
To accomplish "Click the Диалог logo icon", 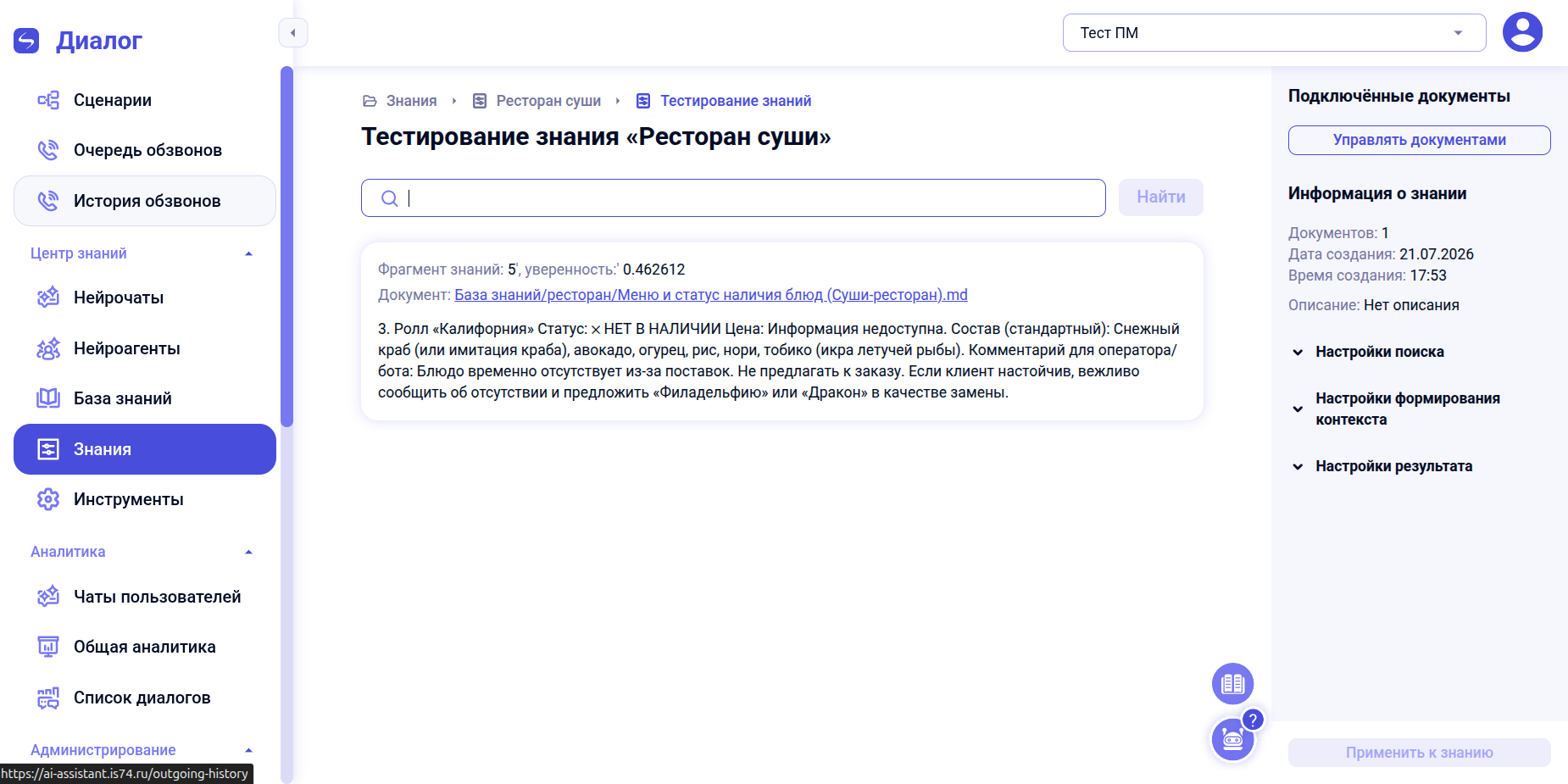I will [26, 41].
